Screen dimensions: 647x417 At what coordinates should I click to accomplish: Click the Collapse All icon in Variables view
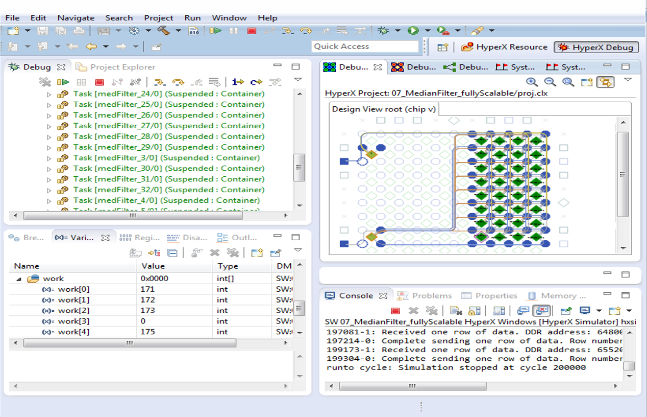pyautogui.click(x=172, y=253)
